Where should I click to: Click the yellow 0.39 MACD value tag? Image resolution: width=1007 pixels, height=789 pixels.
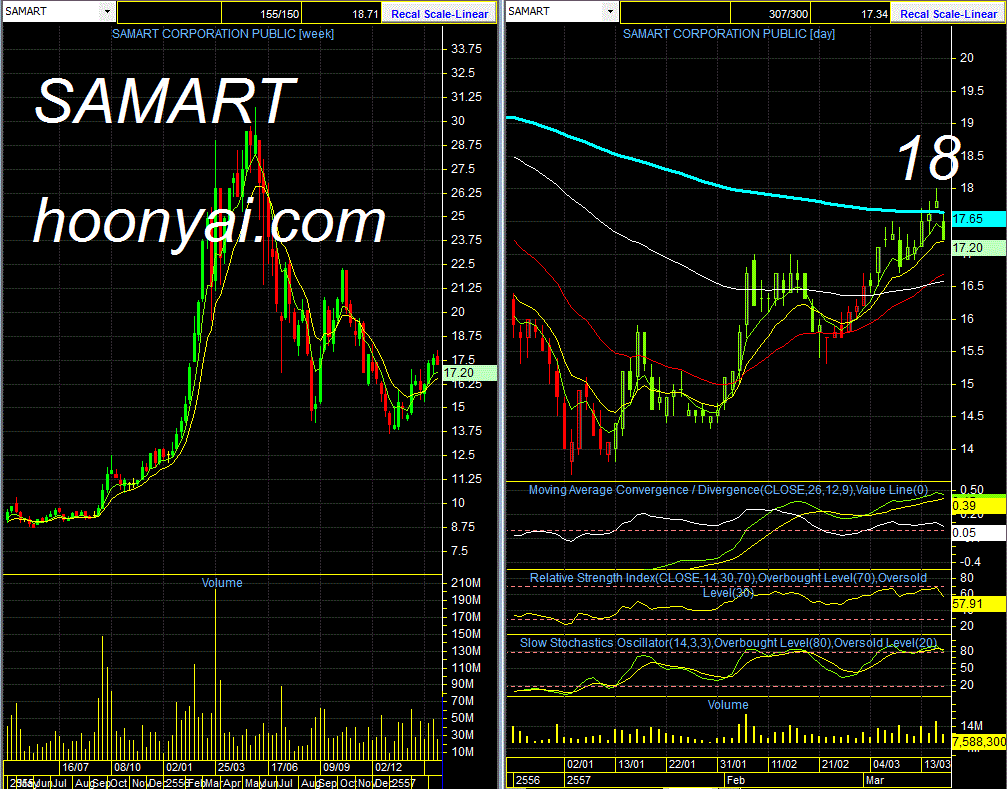click(x=979, y=505)
